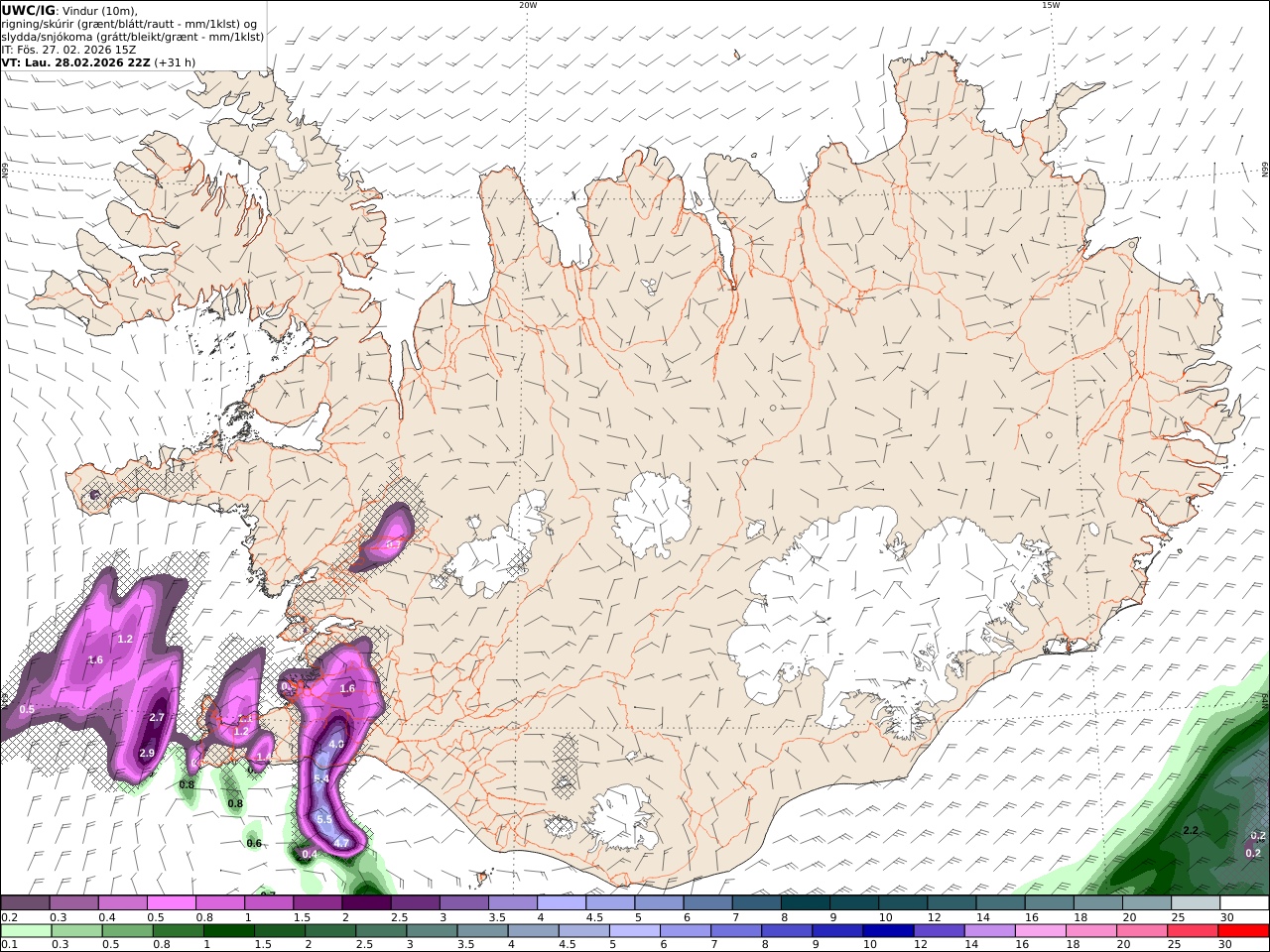This screenshot has width=1270, height=952.
Task: Pick the pink 16 swatch, lower scale
Action: coord(1041,931)
